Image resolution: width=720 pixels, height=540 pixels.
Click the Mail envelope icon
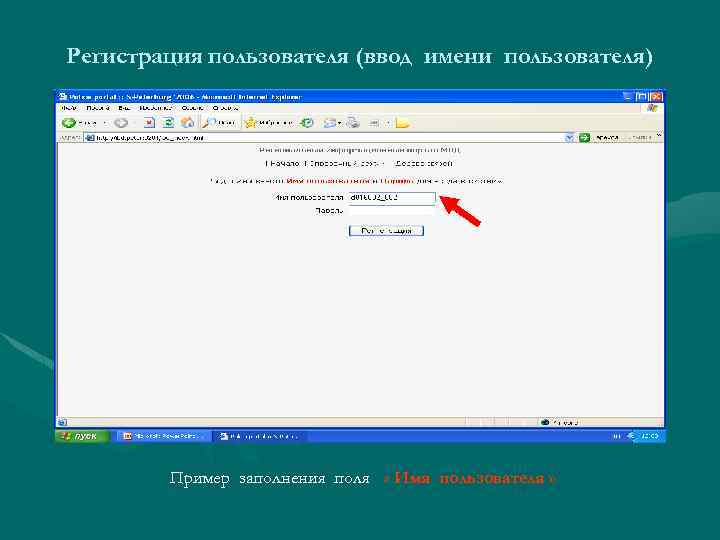(329, 123)
